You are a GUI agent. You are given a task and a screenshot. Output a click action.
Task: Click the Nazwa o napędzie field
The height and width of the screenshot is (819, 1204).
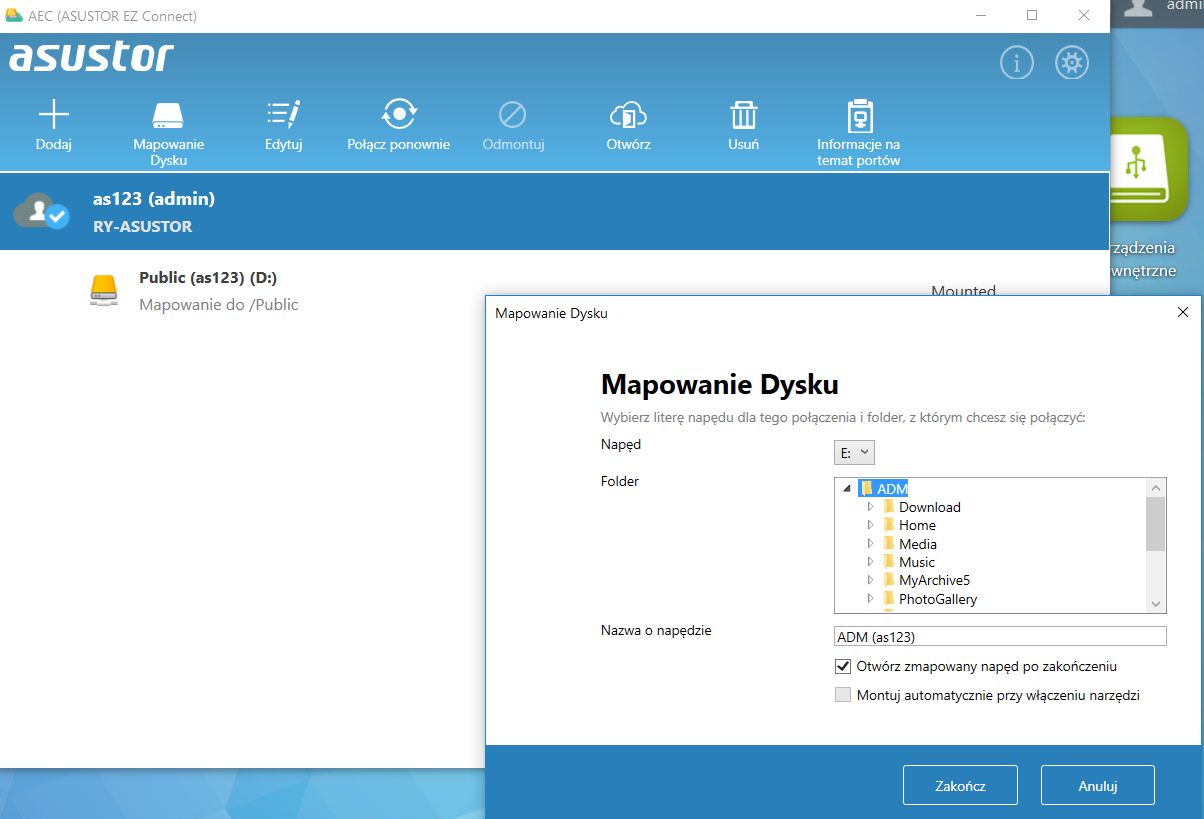(1000, 636)
